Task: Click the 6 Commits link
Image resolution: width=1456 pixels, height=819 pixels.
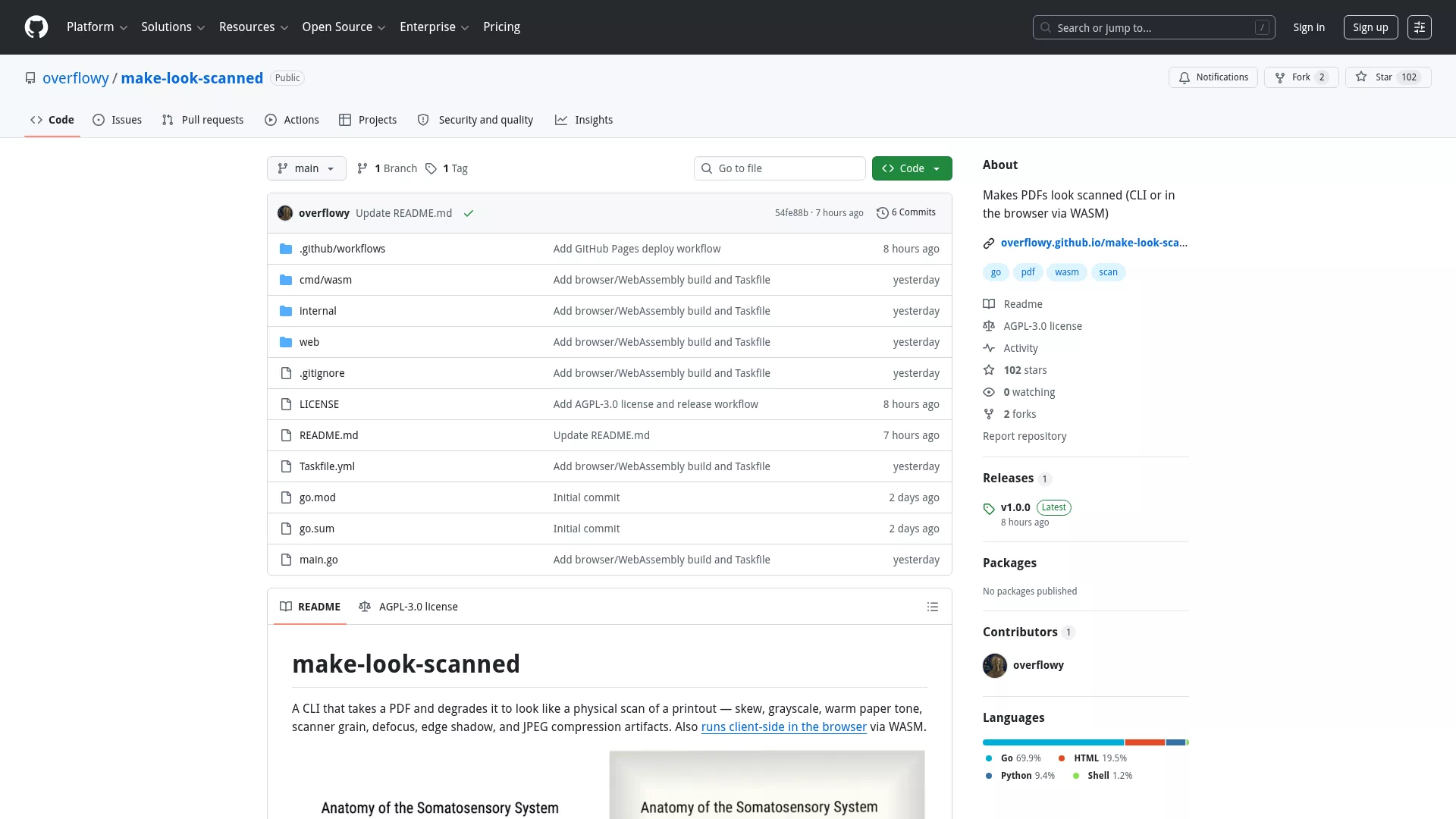Action: point(906,212)
